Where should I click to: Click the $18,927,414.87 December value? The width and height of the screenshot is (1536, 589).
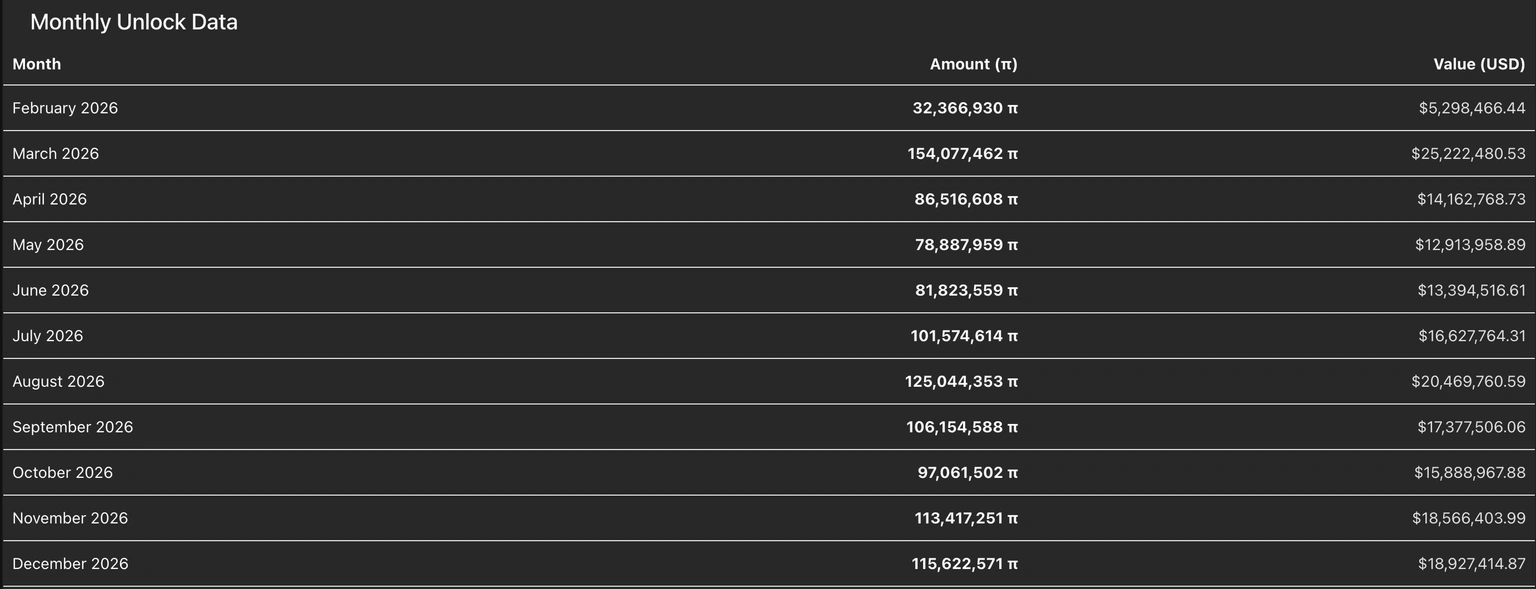coord(1471,563)
